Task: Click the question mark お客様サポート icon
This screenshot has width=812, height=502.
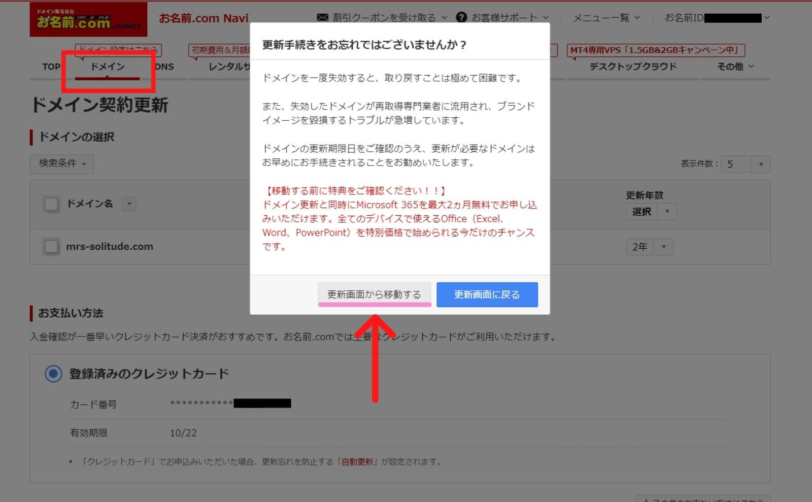Action: [x=461, y=18]
